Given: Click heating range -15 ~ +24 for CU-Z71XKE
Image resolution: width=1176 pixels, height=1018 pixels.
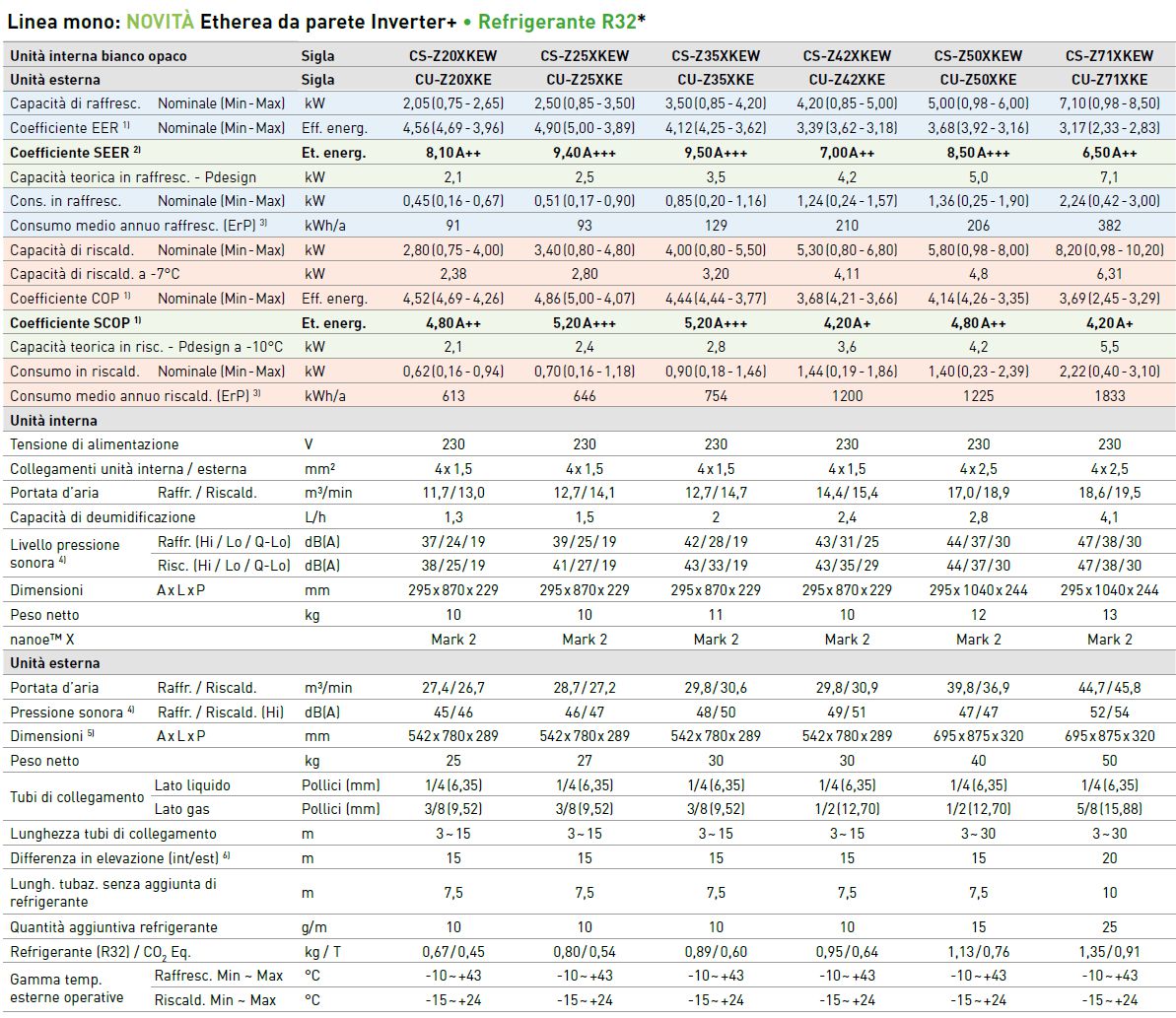Looking at the screenshot, I should 1109,1001.
